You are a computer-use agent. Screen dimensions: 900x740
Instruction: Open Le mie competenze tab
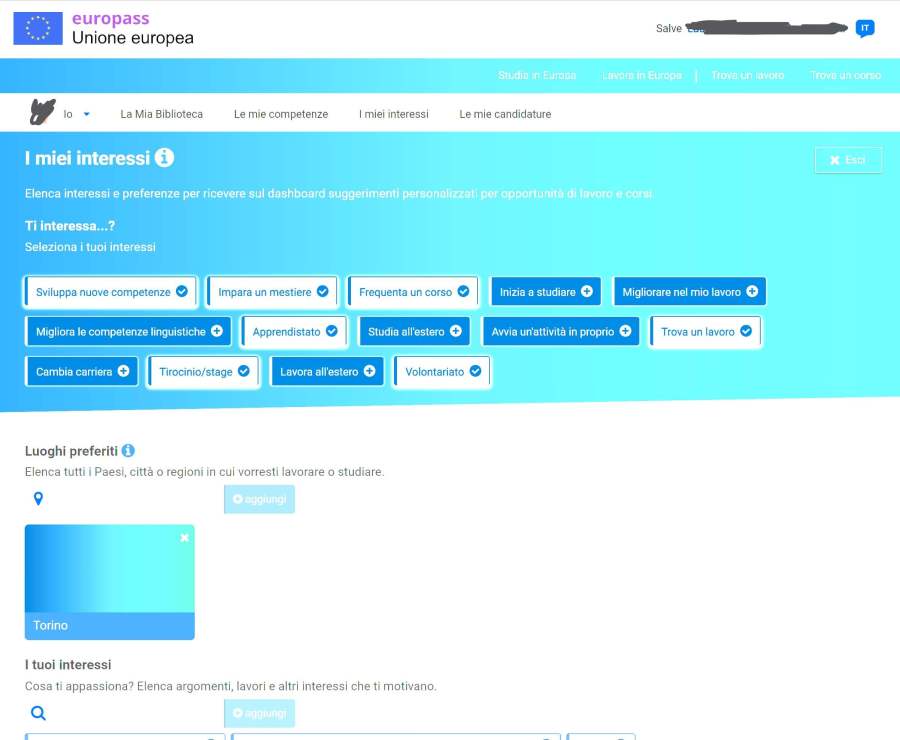click(281, 114)
